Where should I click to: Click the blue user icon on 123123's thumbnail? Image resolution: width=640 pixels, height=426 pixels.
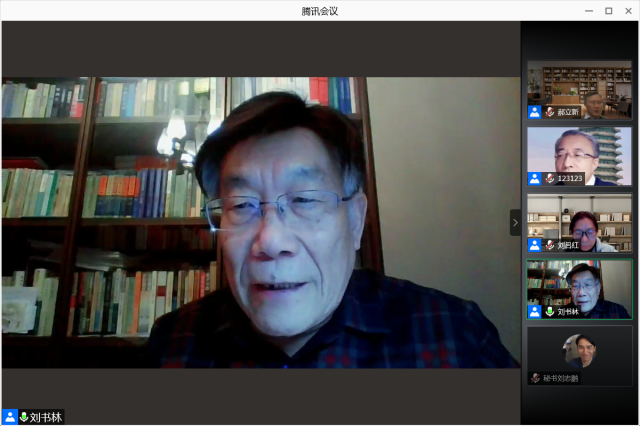tap(535, 178)
